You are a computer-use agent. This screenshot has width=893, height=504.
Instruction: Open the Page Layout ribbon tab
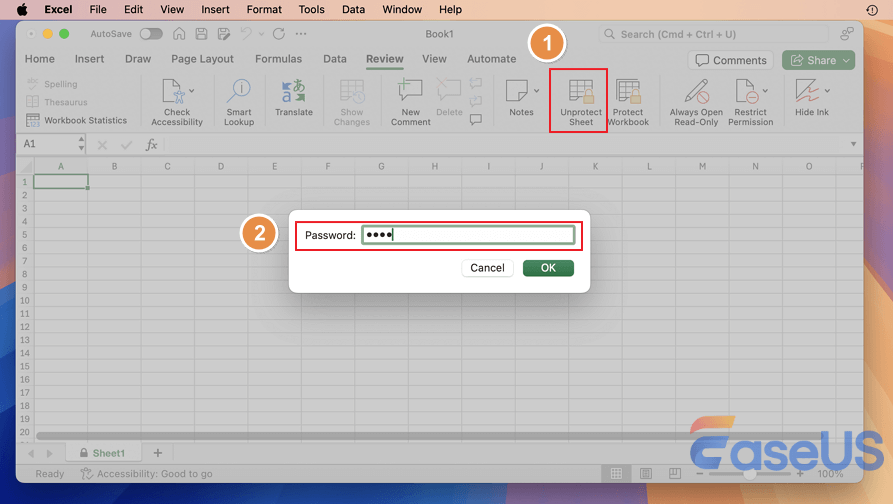[x=202, y=59]
